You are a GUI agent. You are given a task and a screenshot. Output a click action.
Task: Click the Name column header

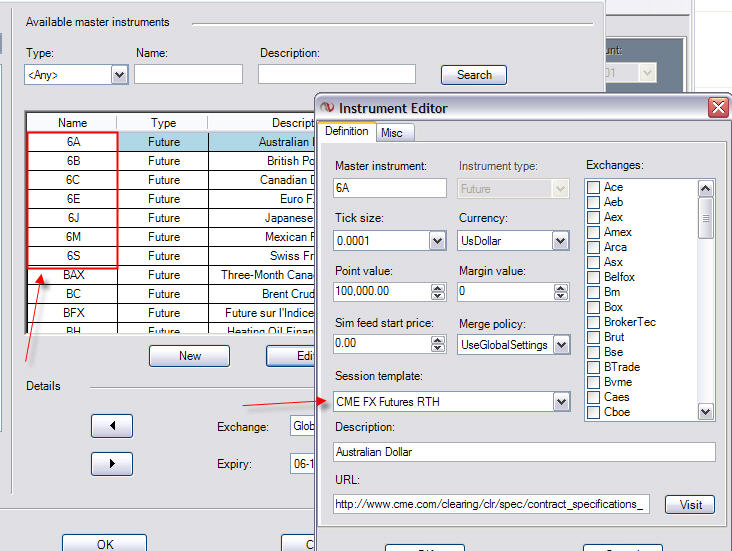click(72, 123)
